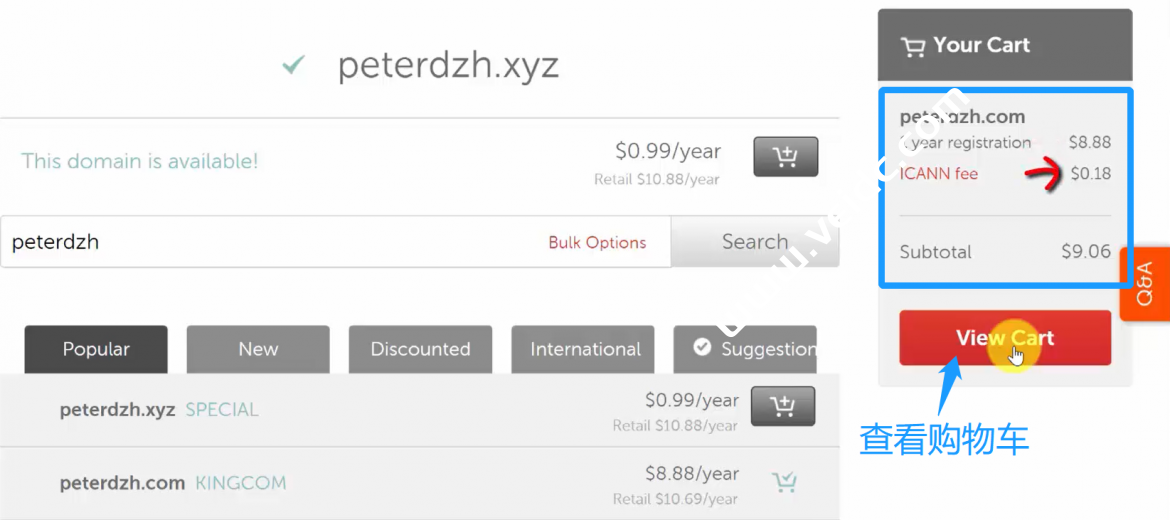Click checkmark icon on Suggestion tab
Viewport: 1170px width, 520px height.
702,347
